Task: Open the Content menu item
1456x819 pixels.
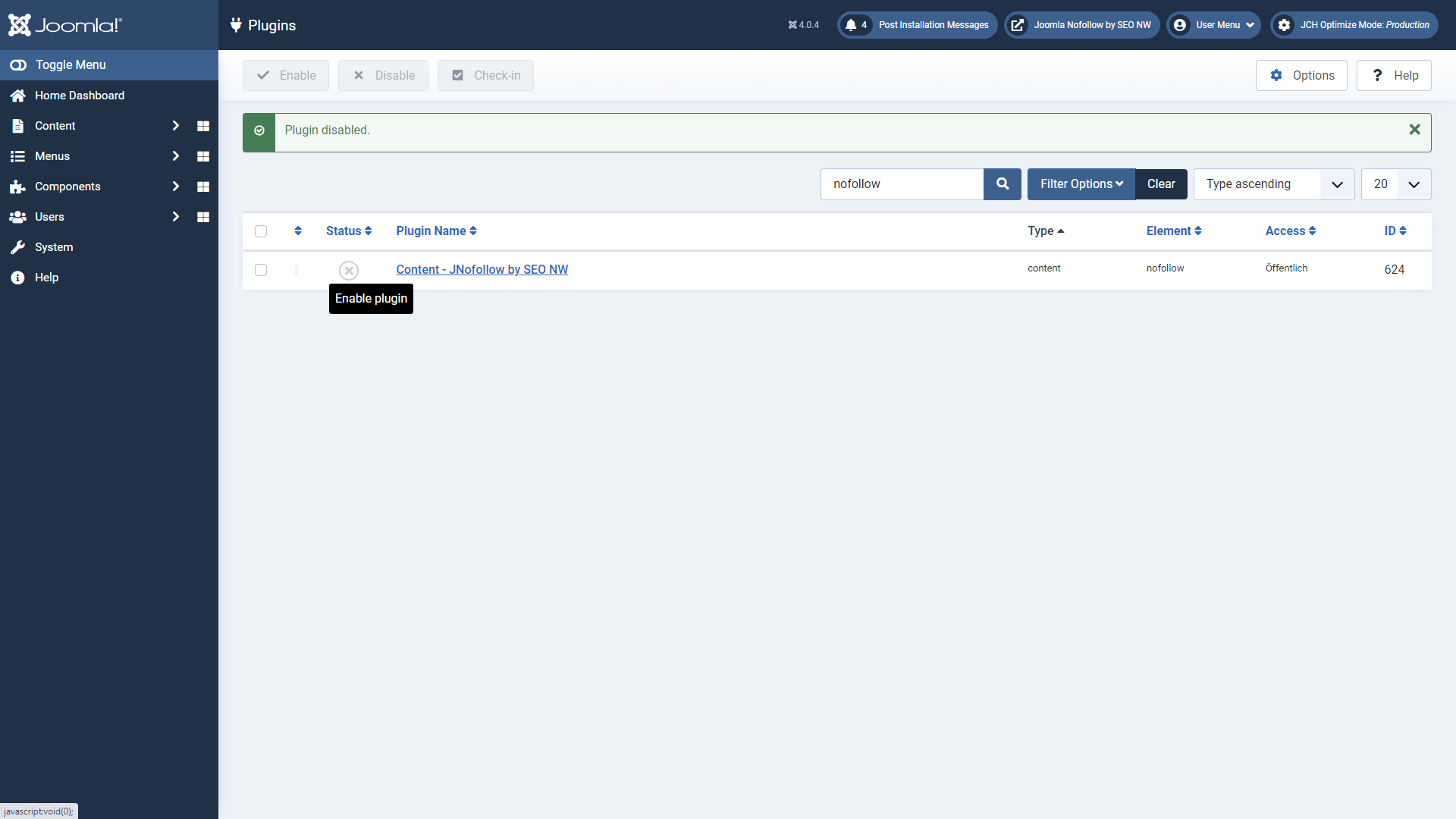Action: coord(55,126)
